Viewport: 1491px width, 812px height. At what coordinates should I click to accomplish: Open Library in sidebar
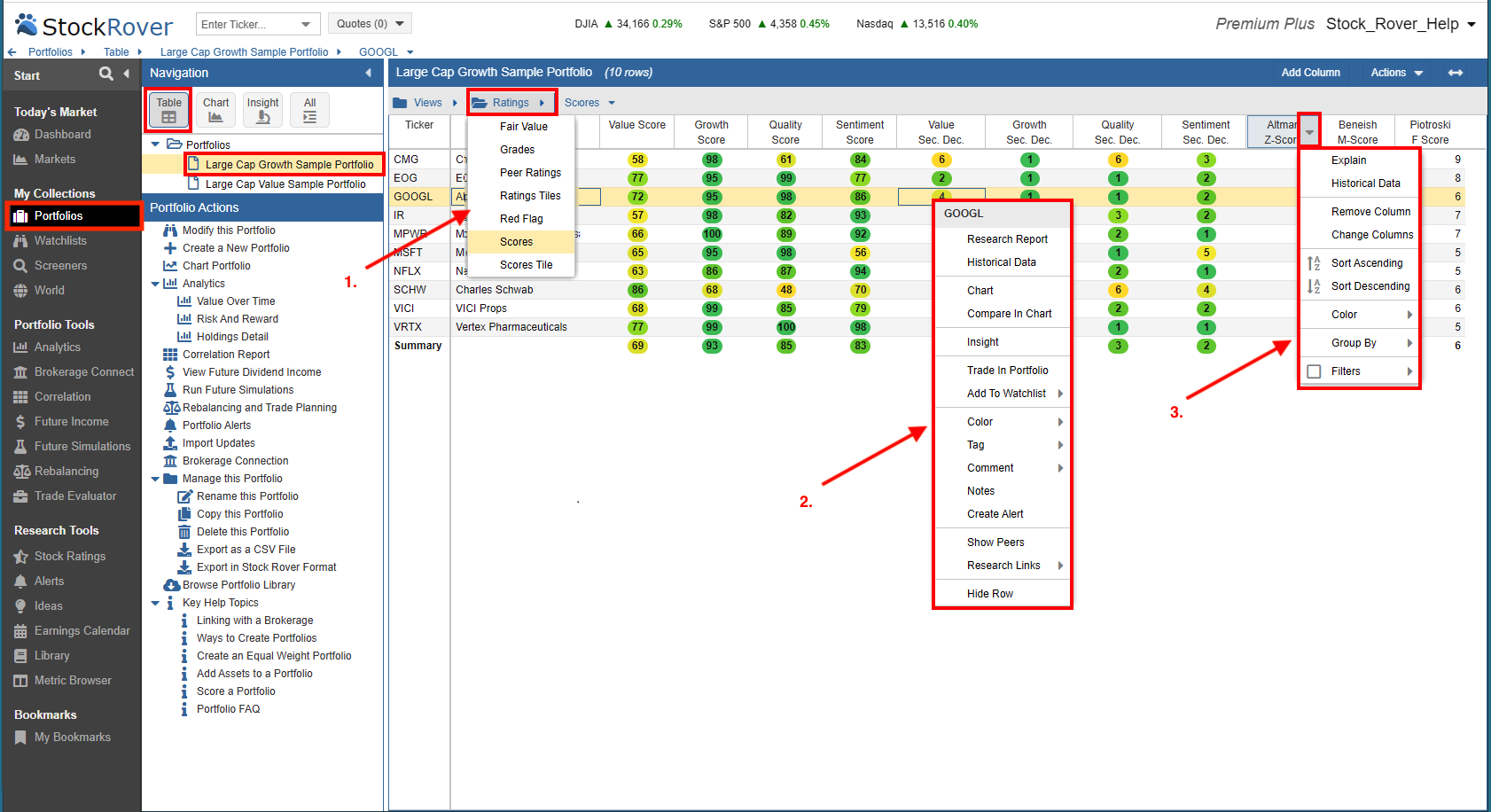point(51,656)
